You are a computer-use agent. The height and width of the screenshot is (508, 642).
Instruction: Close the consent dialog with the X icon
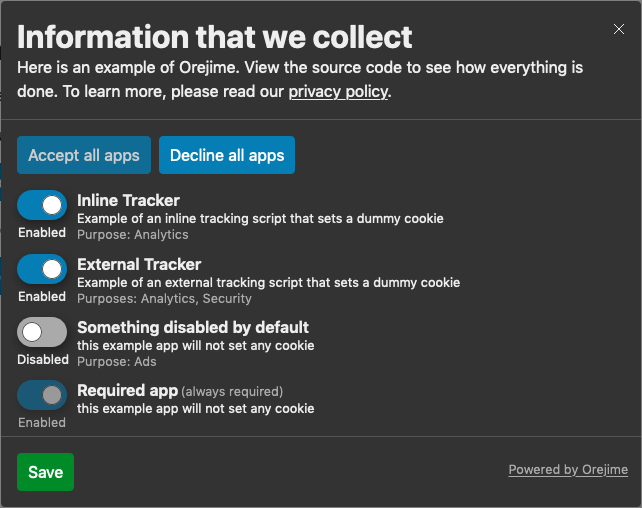[x=619, y=29]
